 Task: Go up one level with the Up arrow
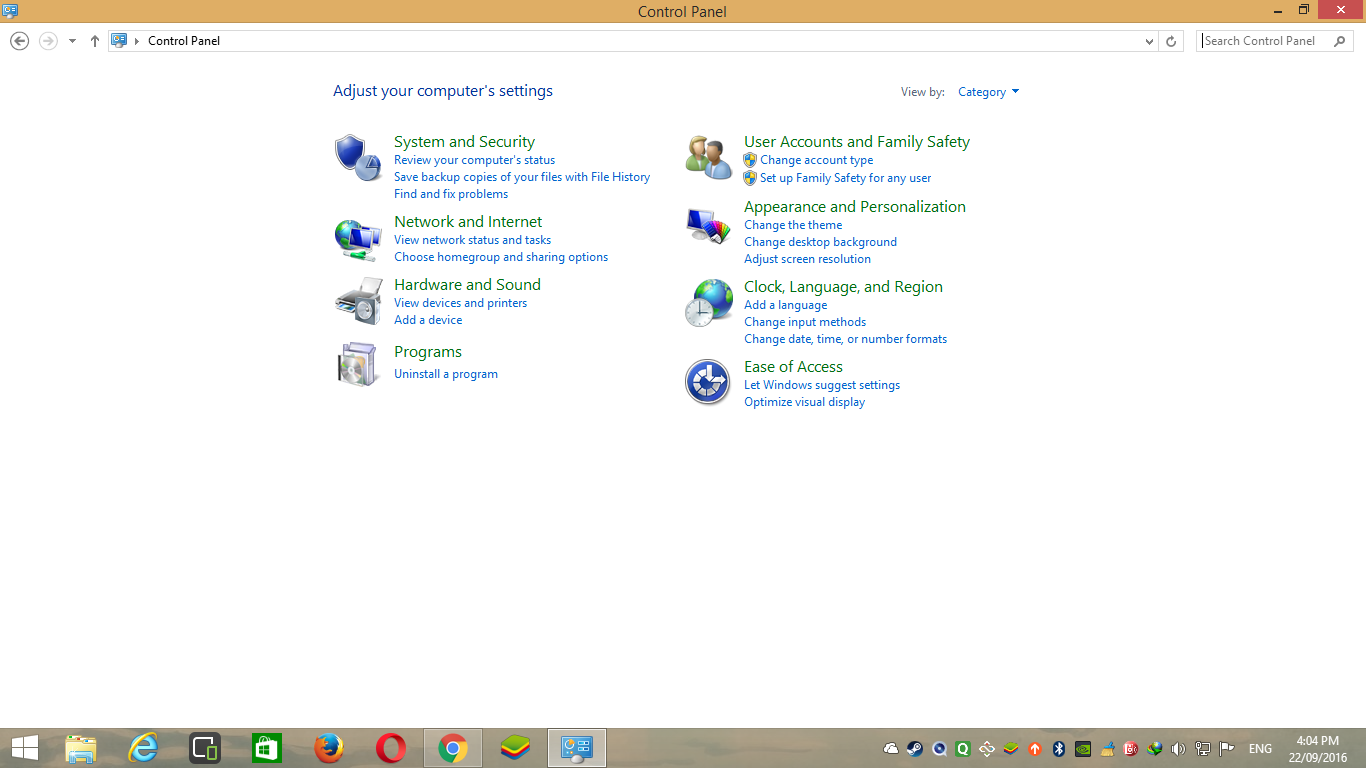(x=95, y=41)
